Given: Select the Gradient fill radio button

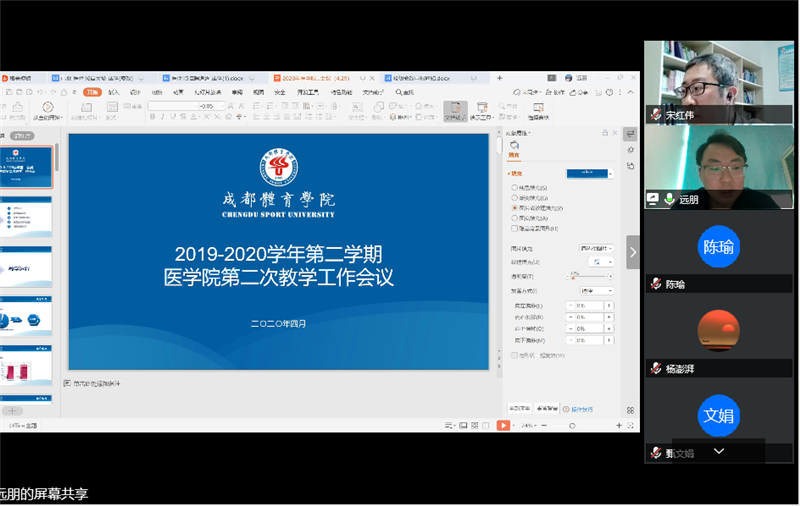Looking at the screenshot, I should point(514,198).
